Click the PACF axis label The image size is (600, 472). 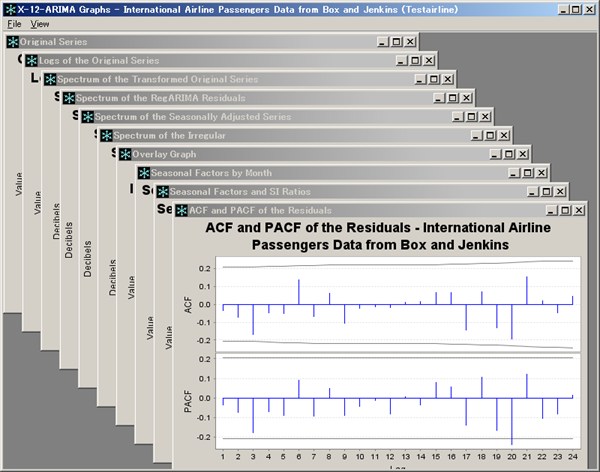(188, 401)
